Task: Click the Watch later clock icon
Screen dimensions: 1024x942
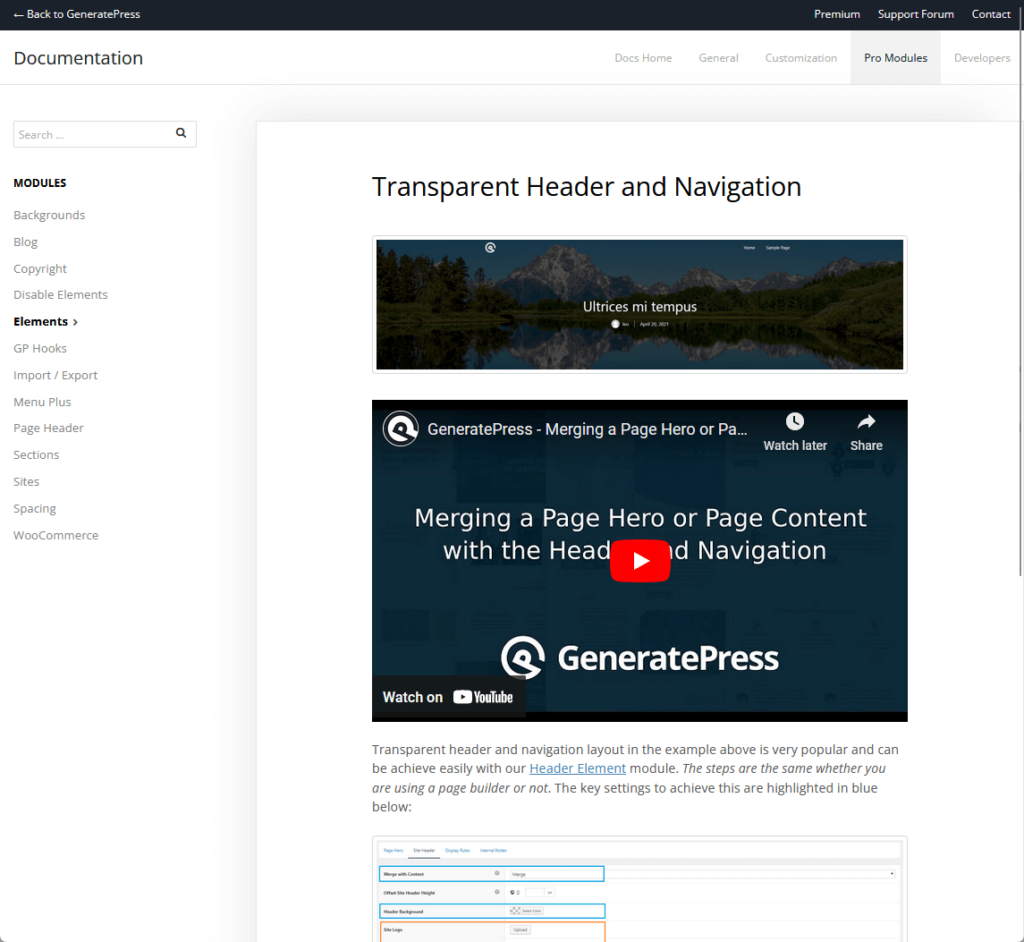Action: 794,421
